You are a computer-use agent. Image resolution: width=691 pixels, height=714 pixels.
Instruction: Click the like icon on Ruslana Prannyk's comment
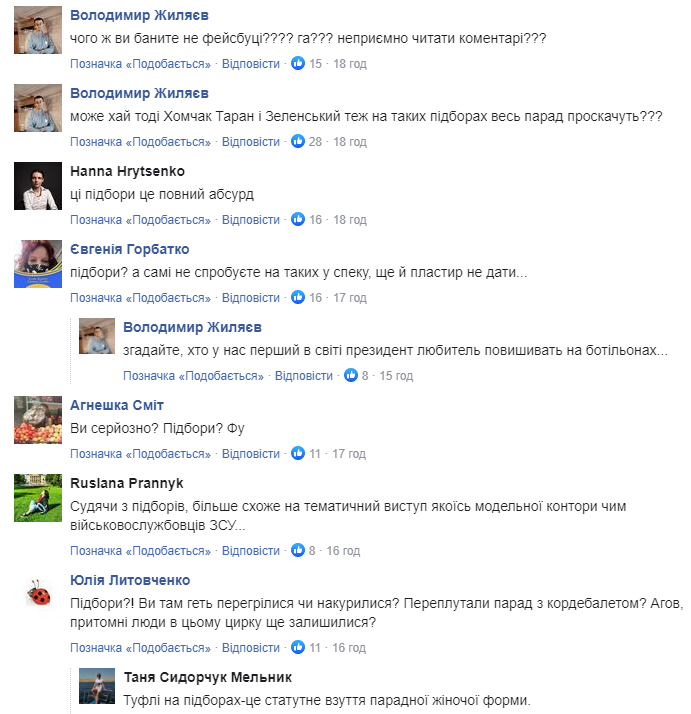click(x=297, y=551)
